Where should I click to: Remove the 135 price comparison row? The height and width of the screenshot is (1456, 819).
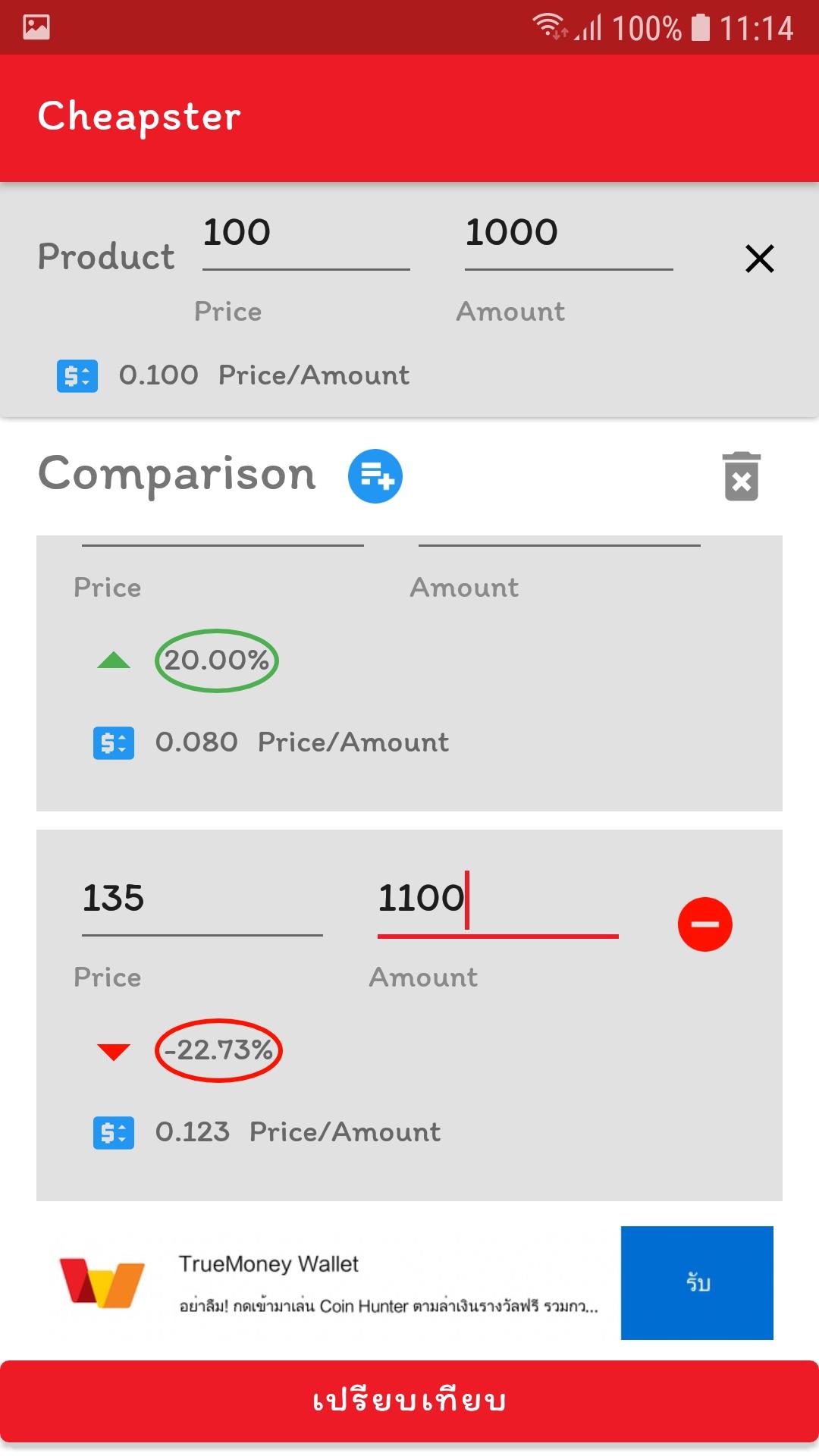704,924
